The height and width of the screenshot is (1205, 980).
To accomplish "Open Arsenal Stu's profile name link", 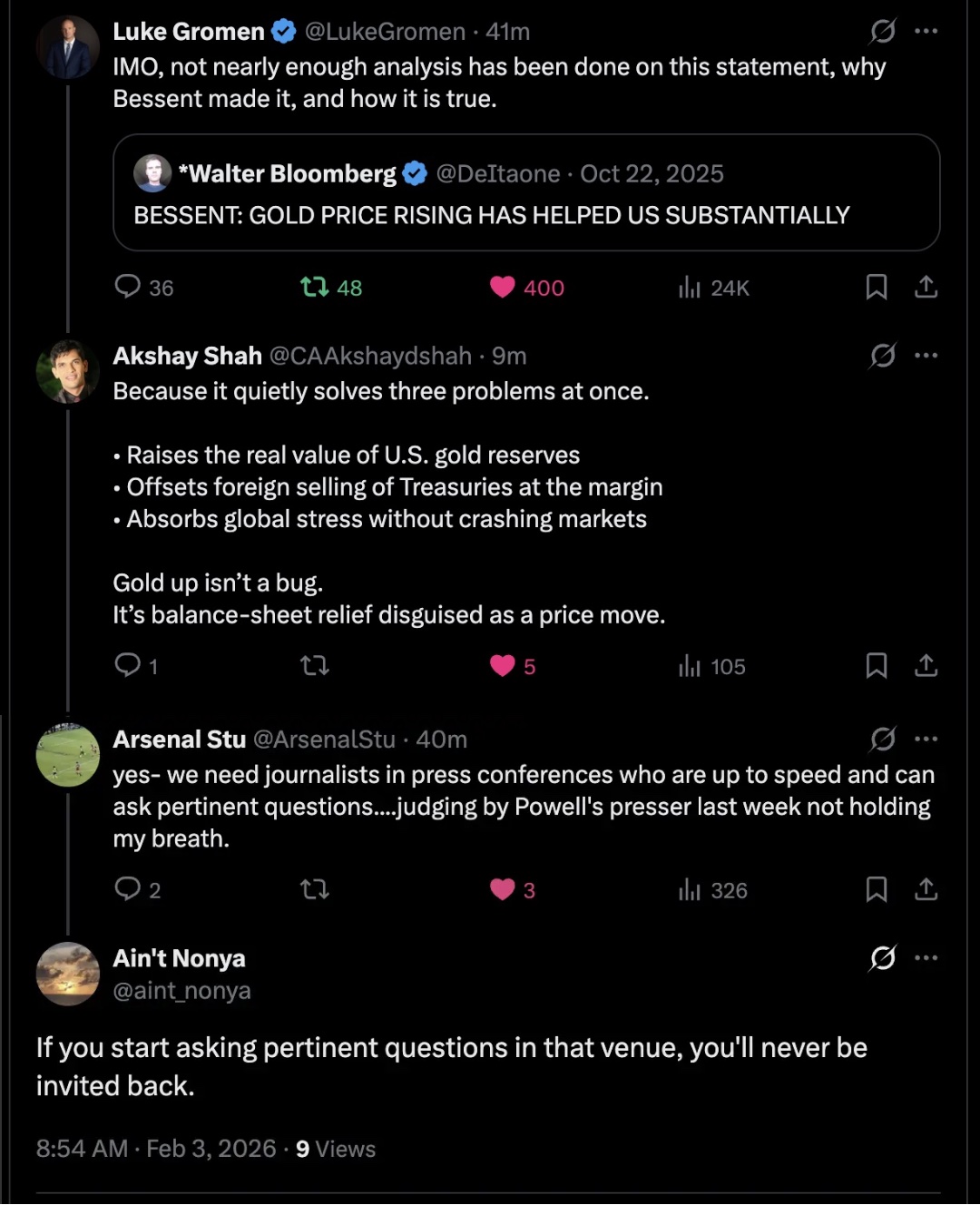I will point(179,740).
